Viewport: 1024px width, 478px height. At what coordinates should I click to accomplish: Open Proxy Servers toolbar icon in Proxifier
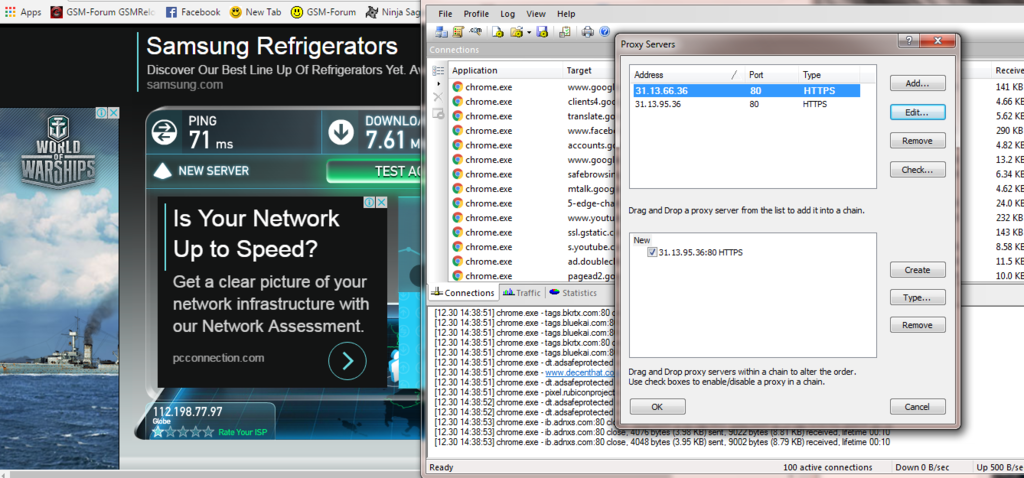441,31
